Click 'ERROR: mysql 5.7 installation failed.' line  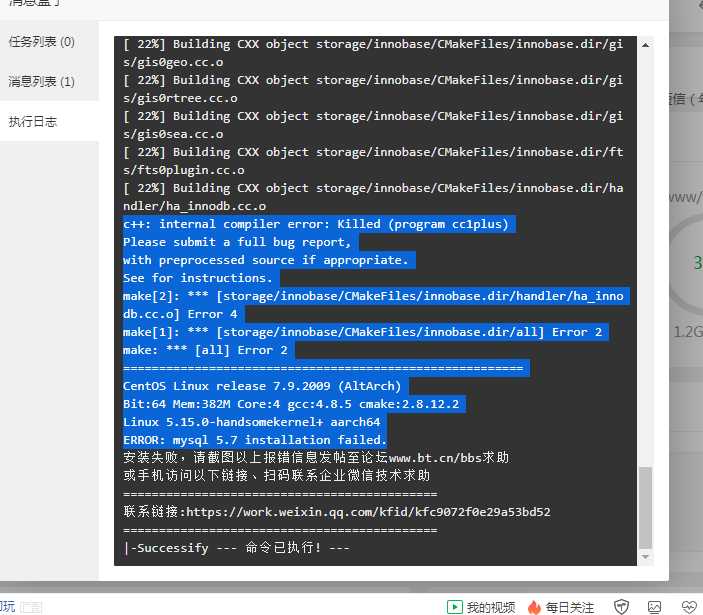(x=255, y=440)
